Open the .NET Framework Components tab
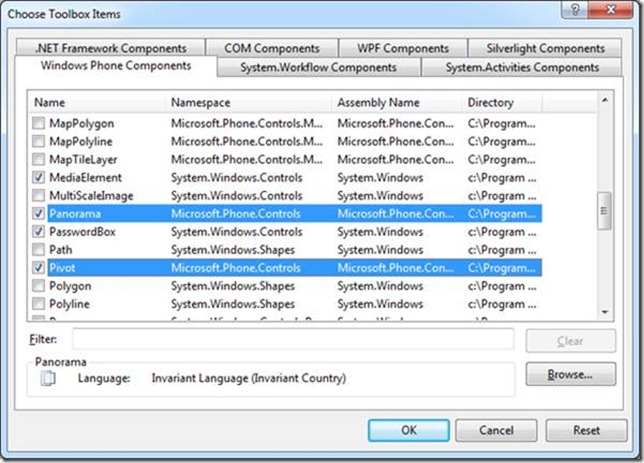This screenshot has height=463, width=644. (110, 48)
